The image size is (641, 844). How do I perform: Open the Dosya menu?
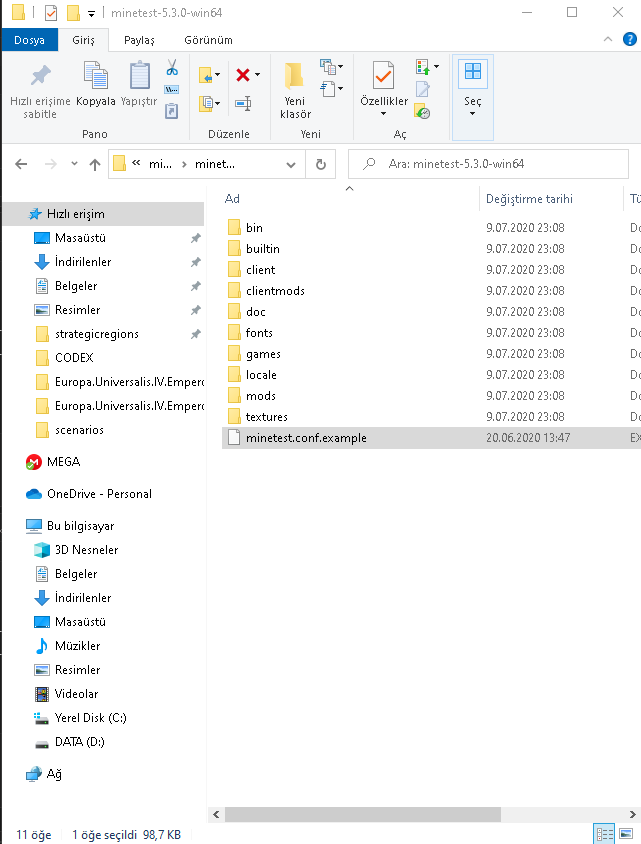[x=30, y=40]
